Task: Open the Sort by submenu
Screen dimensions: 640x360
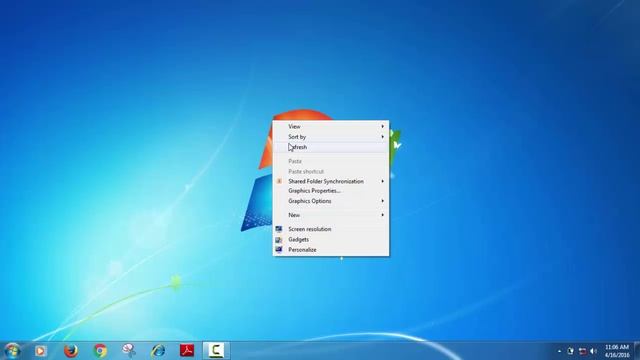Action: pyautogui.click(x=331, y=137)
